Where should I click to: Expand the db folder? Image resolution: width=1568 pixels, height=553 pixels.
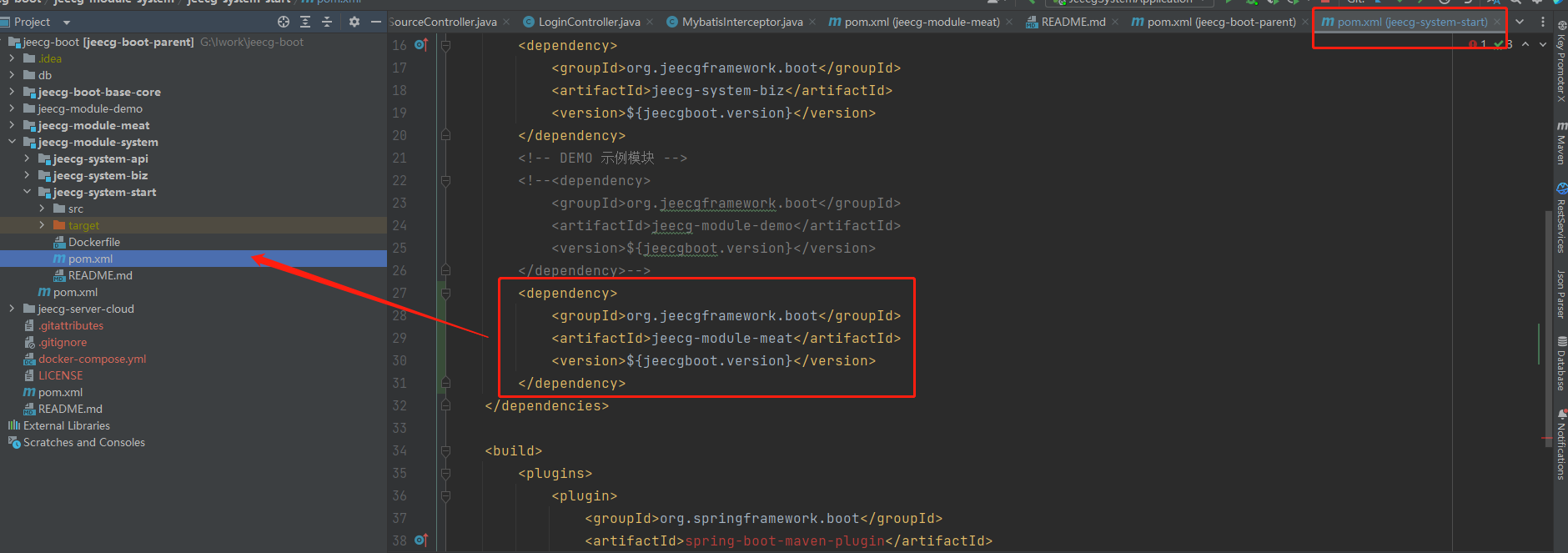pos(12,75)
